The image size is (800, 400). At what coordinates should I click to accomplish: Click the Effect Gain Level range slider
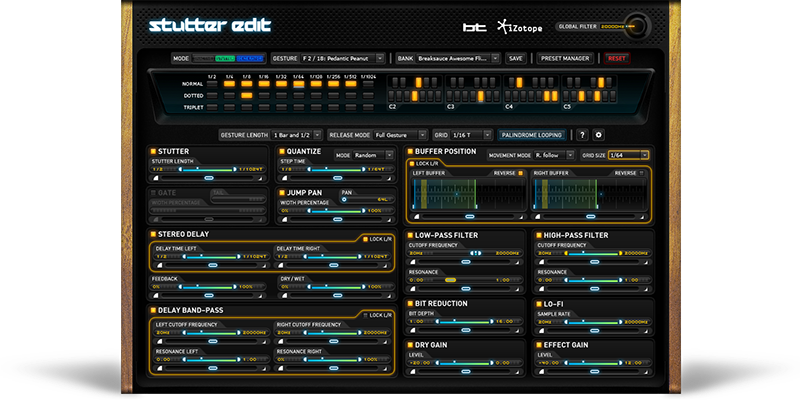tap(594, 363)
